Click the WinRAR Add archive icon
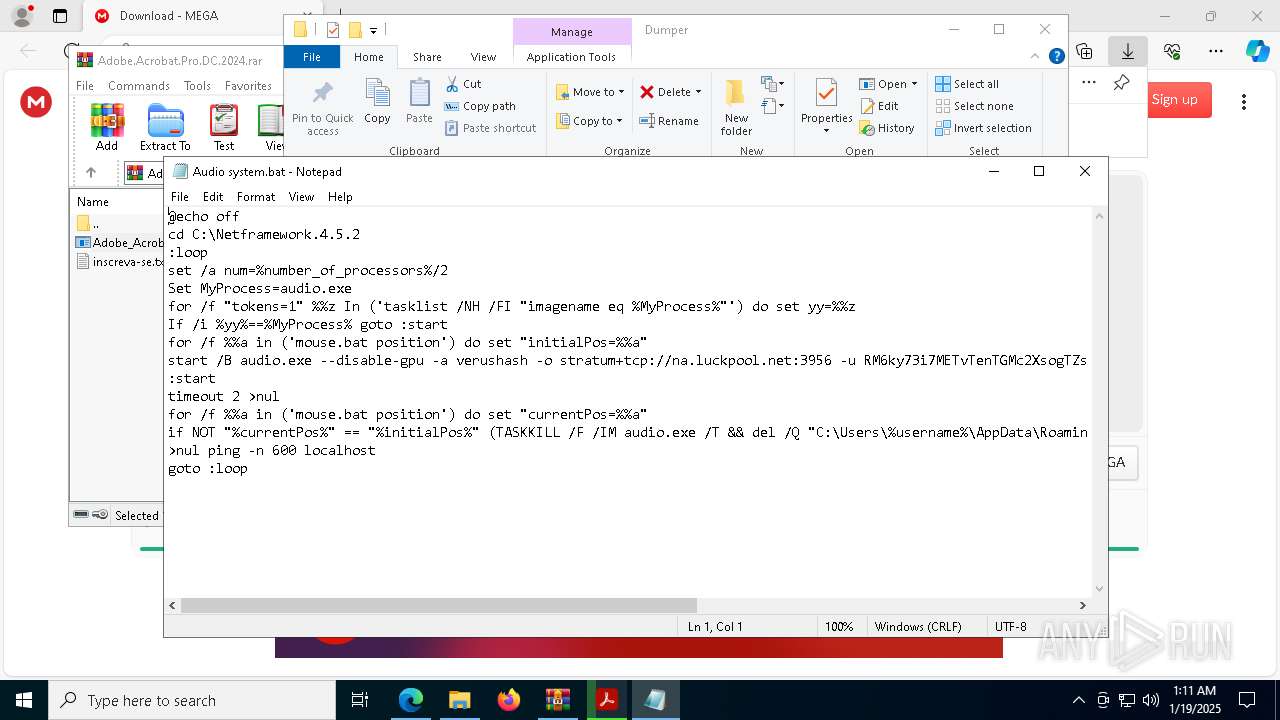Viewport: 1280px width, 720px height. [x=107, y=127]
